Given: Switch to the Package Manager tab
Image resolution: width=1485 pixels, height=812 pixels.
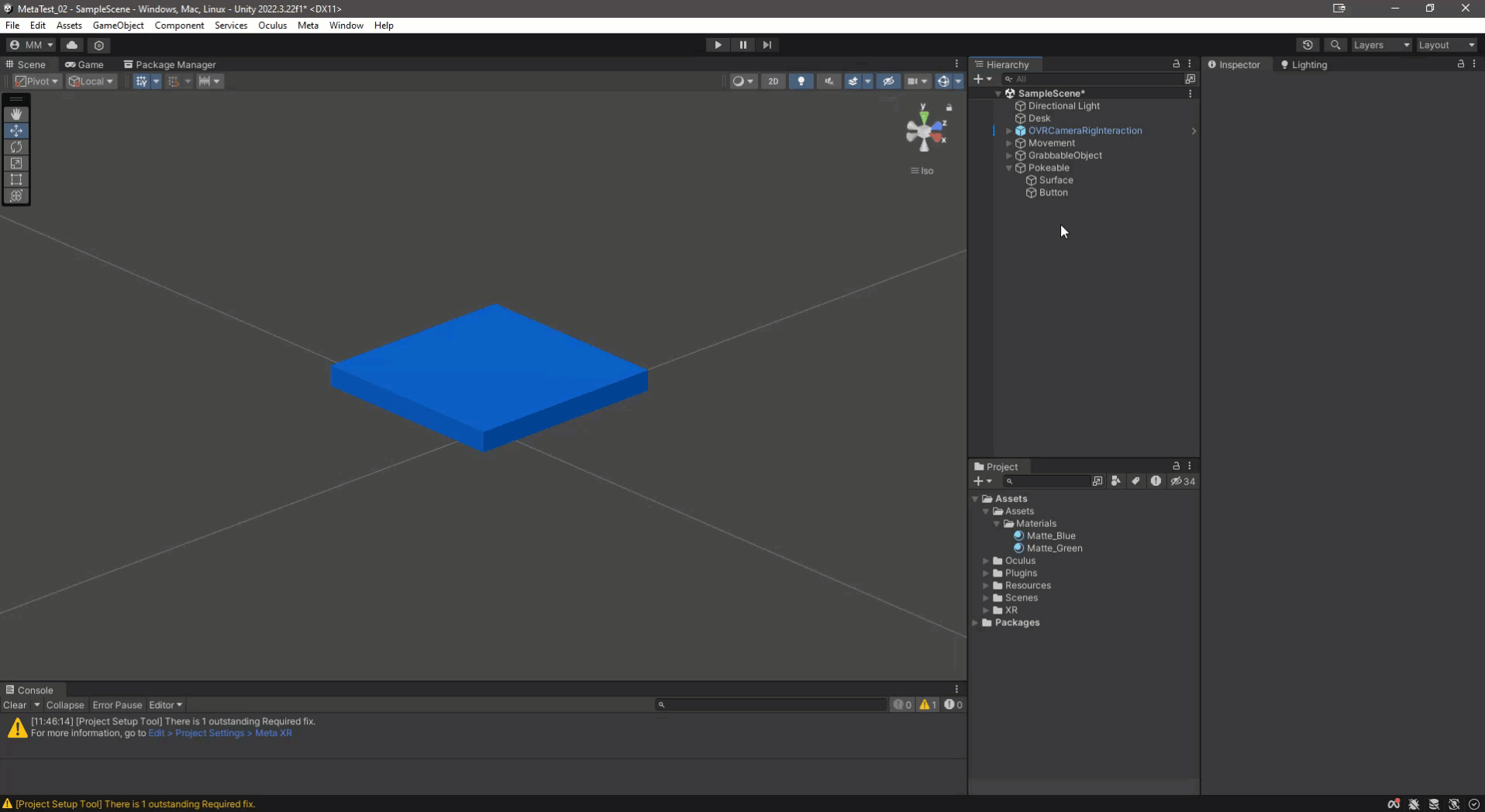Looking at the screenshot, I should [170, 65].
